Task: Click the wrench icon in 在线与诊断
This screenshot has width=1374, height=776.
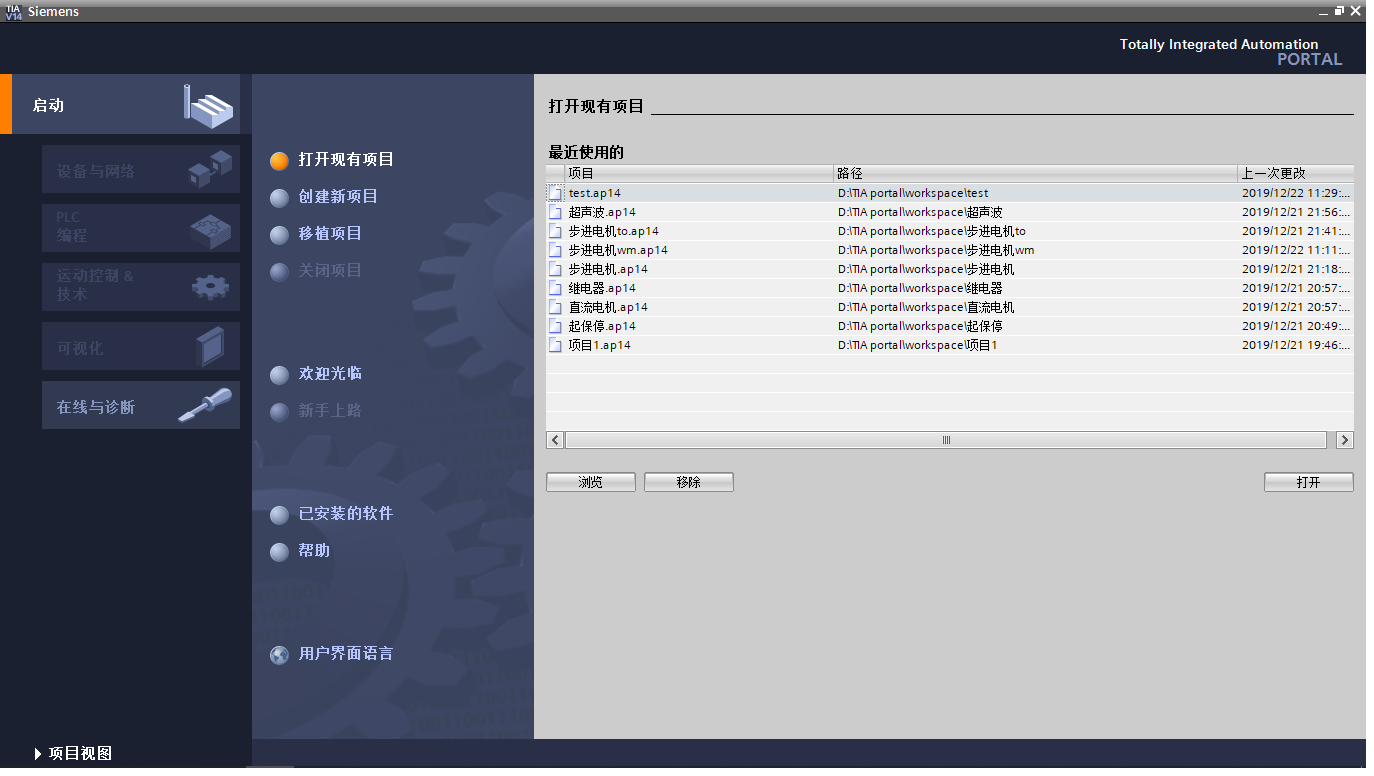Action: (204, 406)
